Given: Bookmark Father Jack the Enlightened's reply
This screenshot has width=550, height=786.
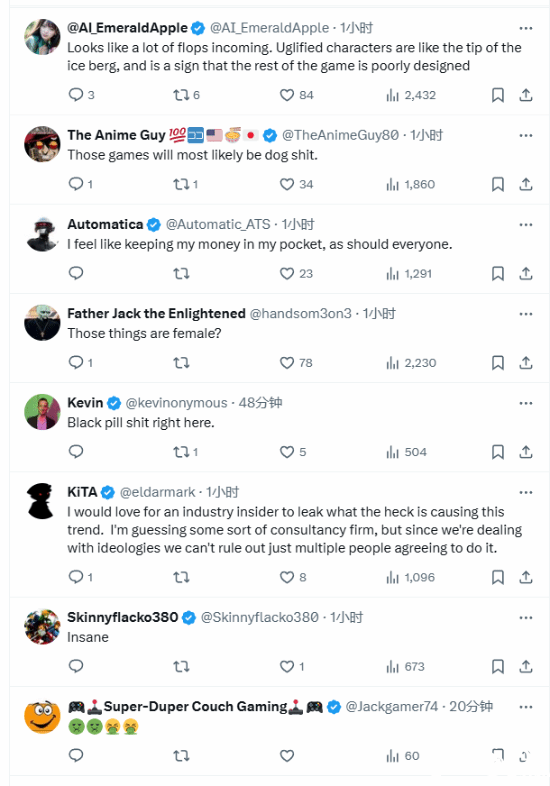Looking at the screenshot, I should pos(497,362).
